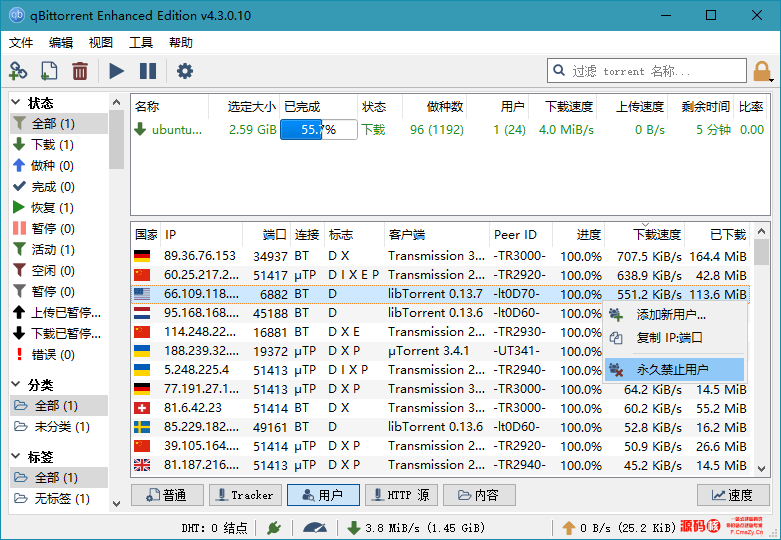
Task: Open the 视图 menu
Action: (x=101, y=43)
